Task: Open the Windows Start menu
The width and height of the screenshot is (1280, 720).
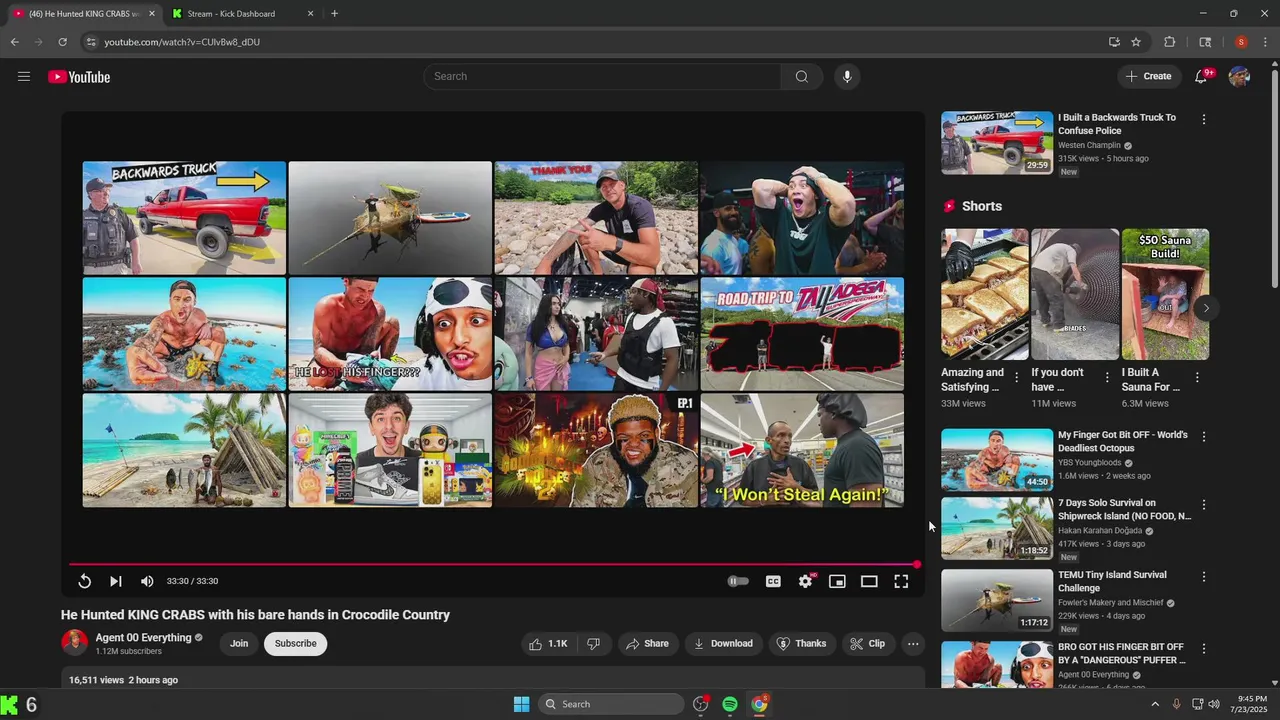Action: coord(521,704)
